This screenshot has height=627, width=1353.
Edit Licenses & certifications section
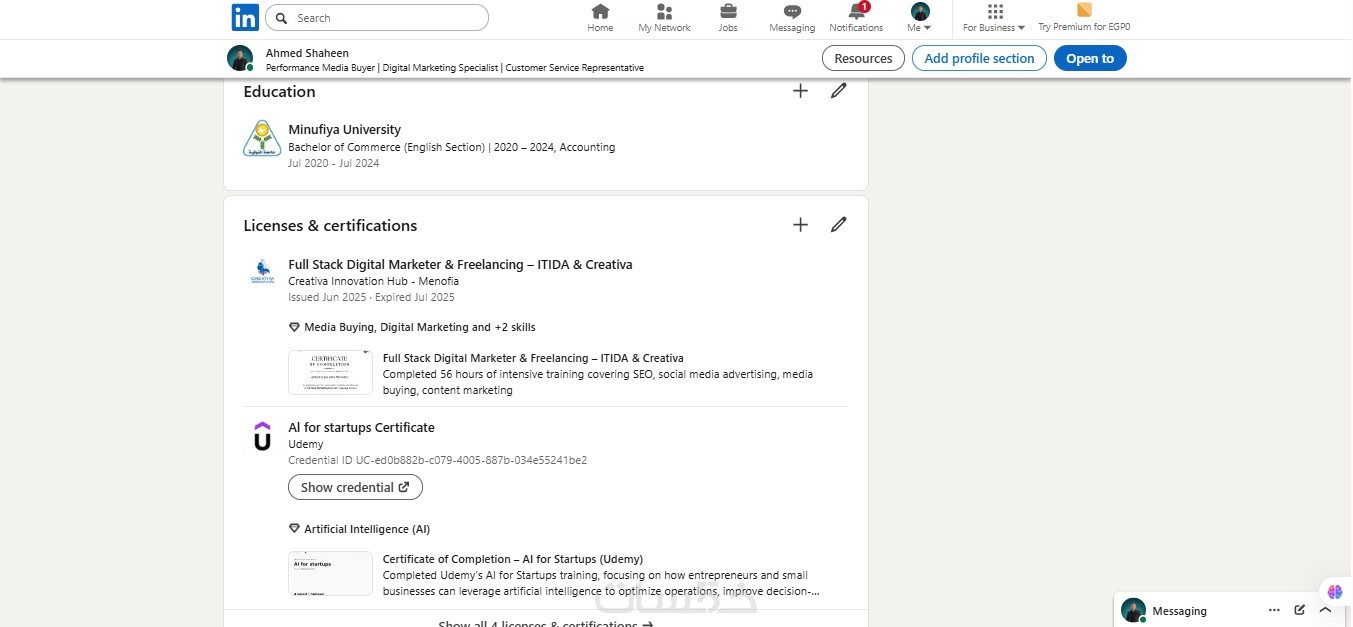[839, 225]
